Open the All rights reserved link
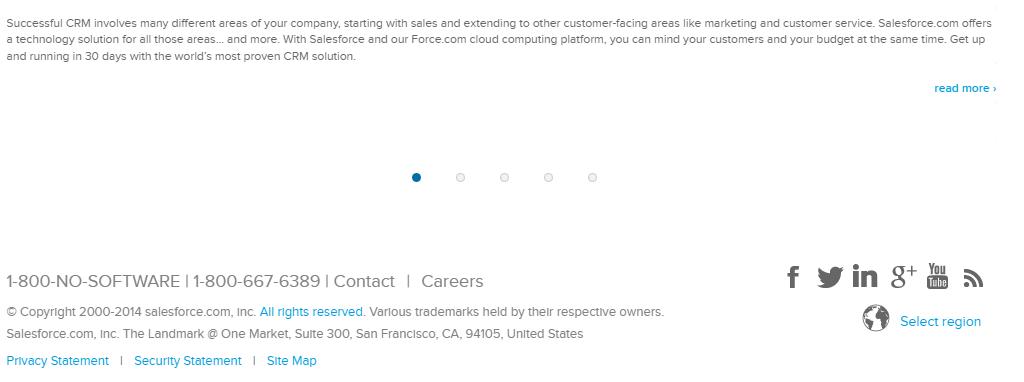Viewport: 1024px width, 382px height. (311, 312)
